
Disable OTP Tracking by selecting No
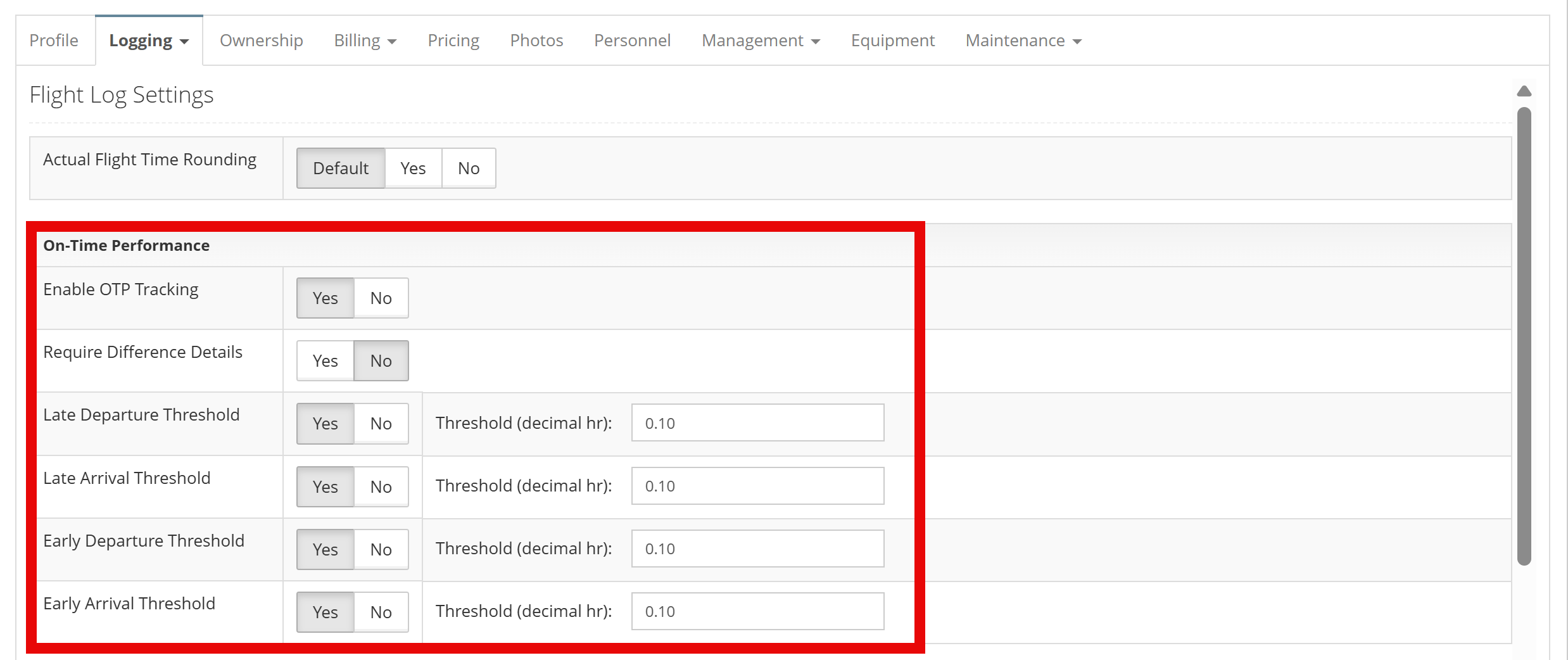coord(381,298)
